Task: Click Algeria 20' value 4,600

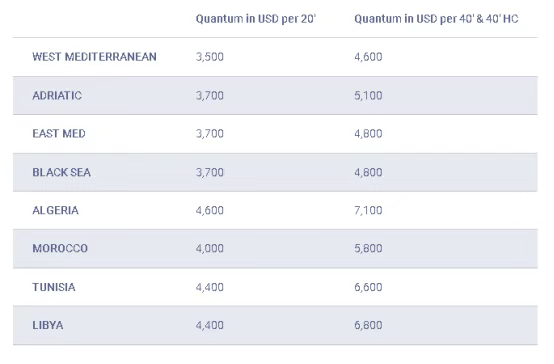Action: click(x=210, y=210)
